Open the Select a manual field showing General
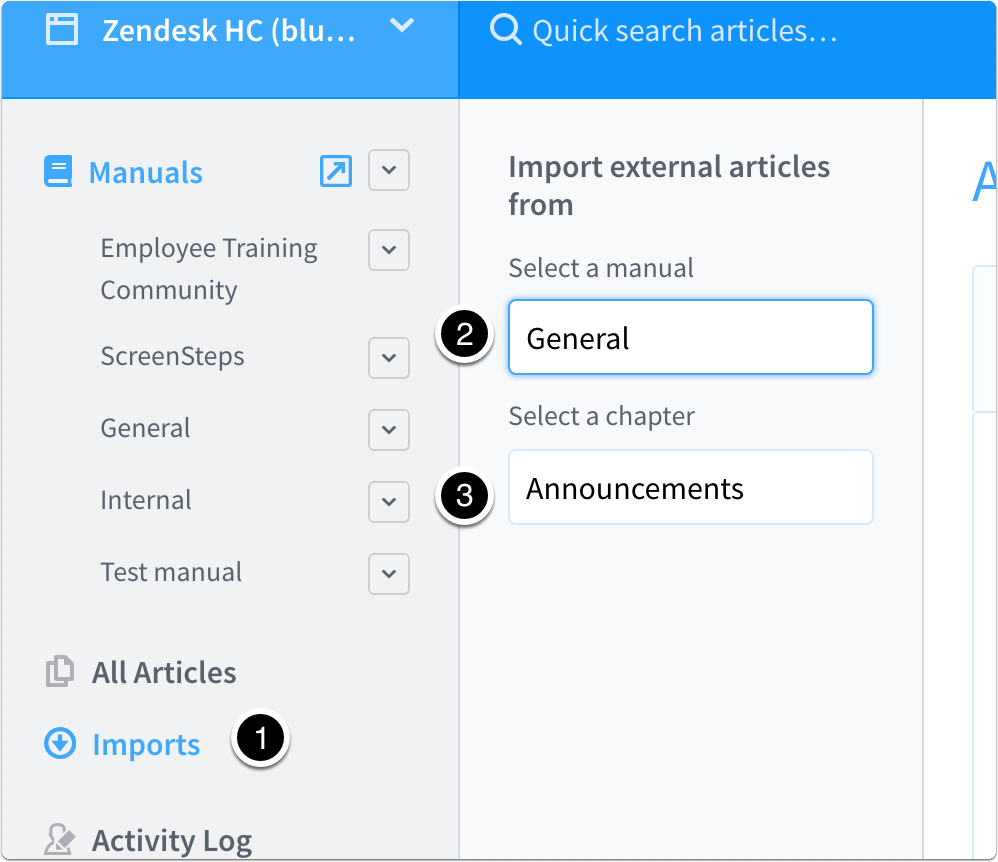The image size is (998, 862). 691,337
